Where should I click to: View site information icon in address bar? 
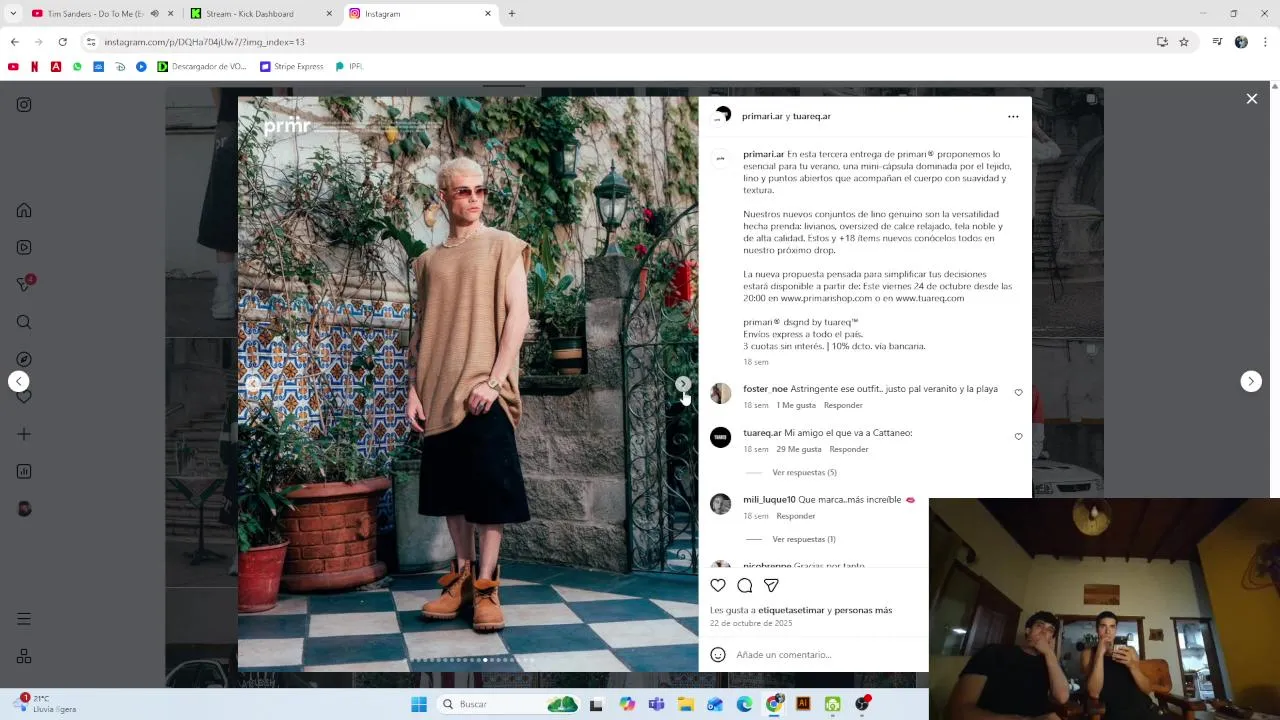pos(91,42)
